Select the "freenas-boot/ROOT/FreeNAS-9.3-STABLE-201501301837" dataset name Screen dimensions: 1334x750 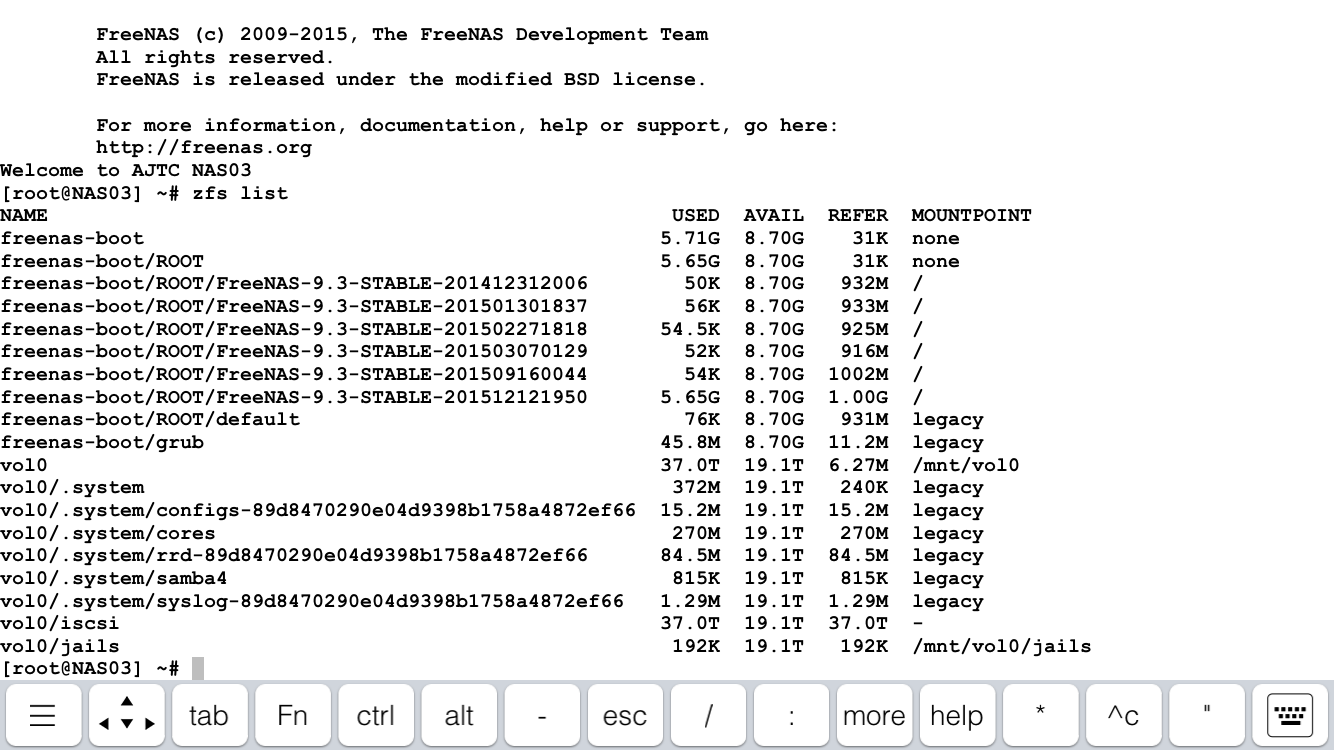[x=294, y=306]
